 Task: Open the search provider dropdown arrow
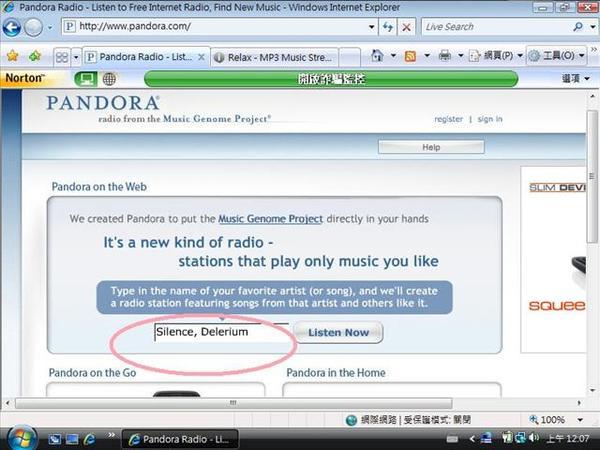(x=592, y=27)
